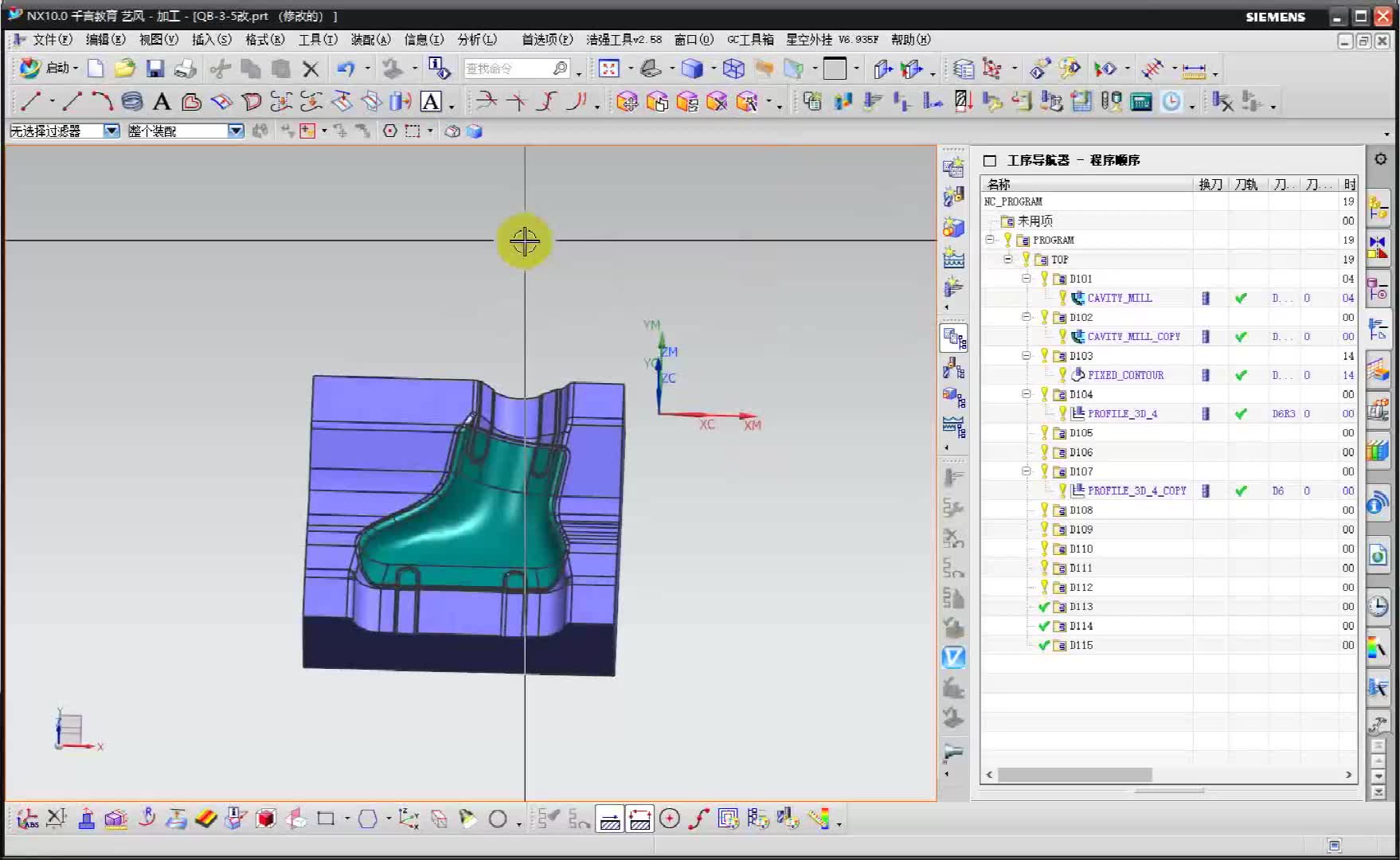Click the Save file icon
Viewport: 1400px width, 860px height.
154,69
